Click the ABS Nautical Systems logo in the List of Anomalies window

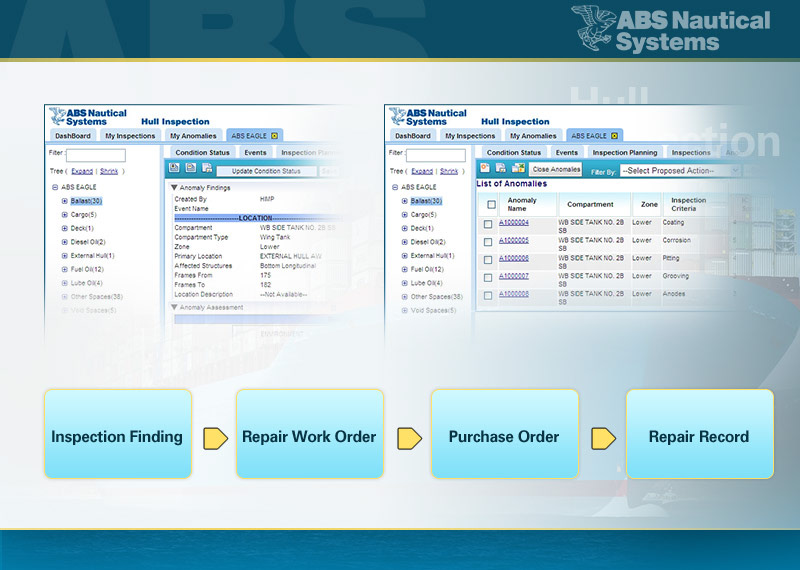428,117
